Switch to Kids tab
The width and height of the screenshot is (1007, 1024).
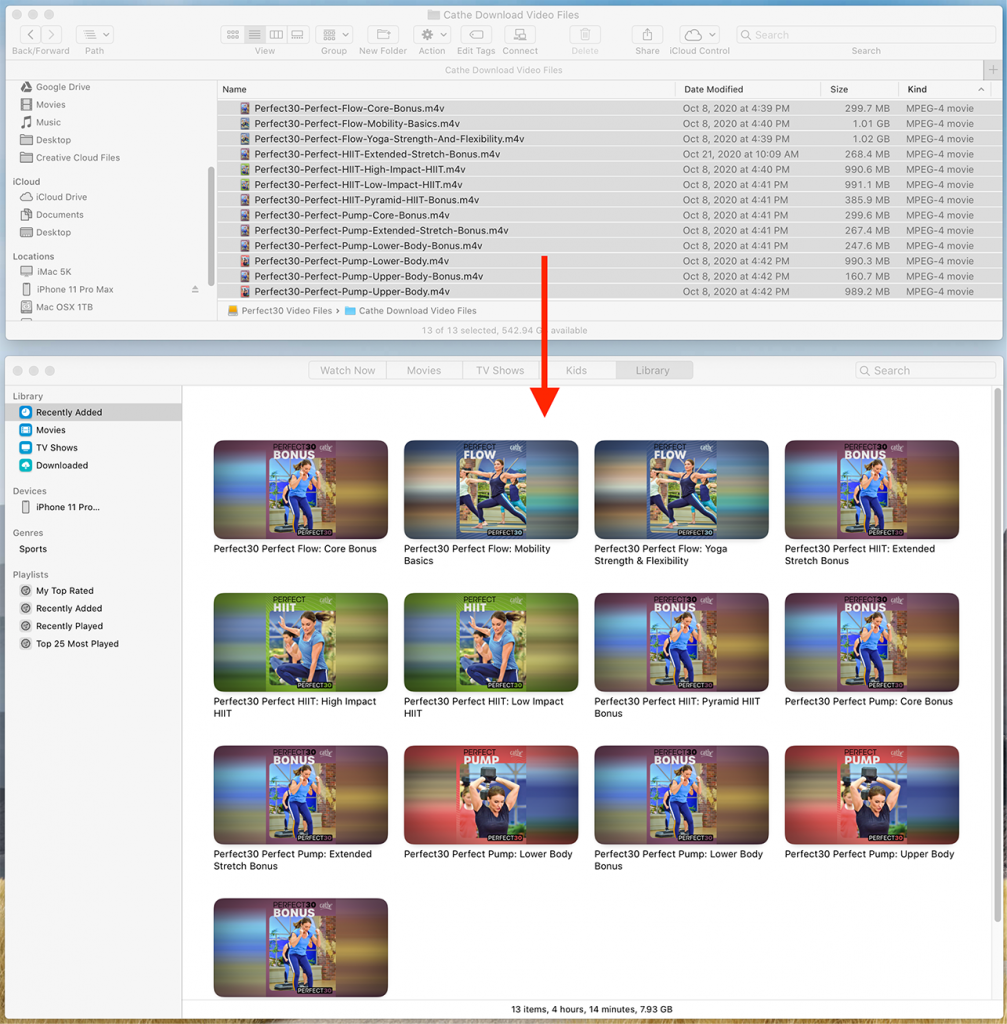click(576, 370)
